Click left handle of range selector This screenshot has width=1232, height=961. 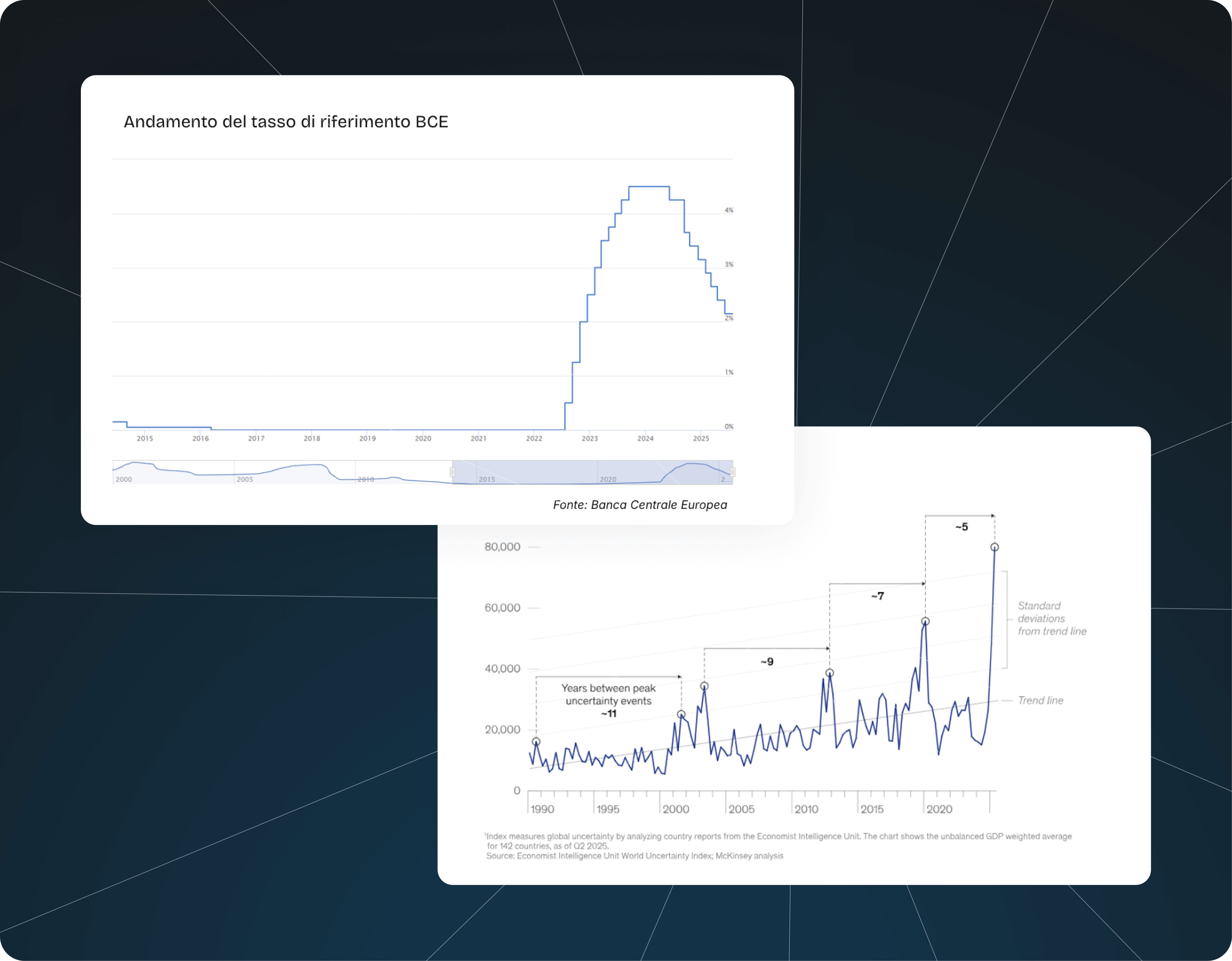452,472
